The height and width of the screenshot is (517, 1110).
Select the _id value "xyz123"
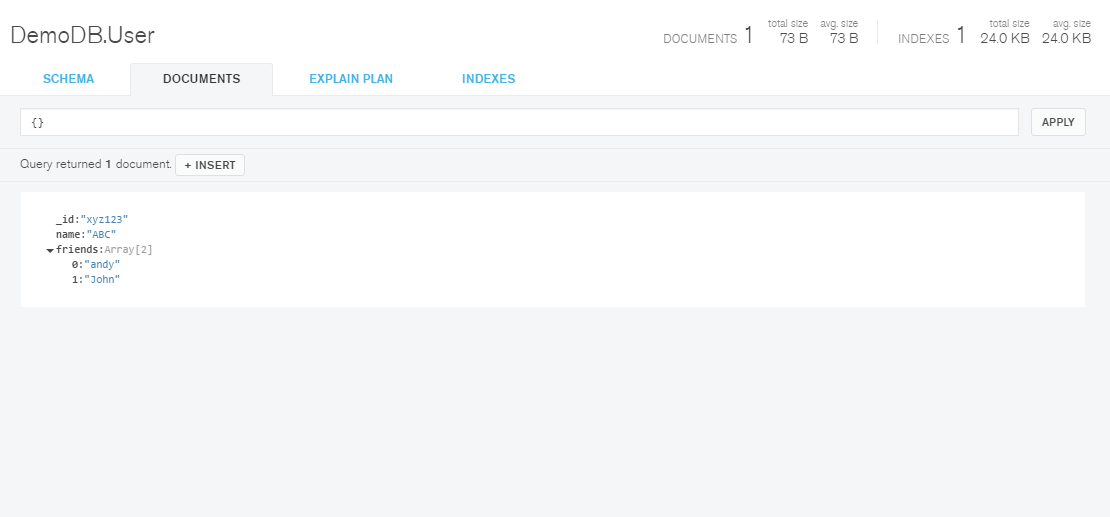point(105,220)
